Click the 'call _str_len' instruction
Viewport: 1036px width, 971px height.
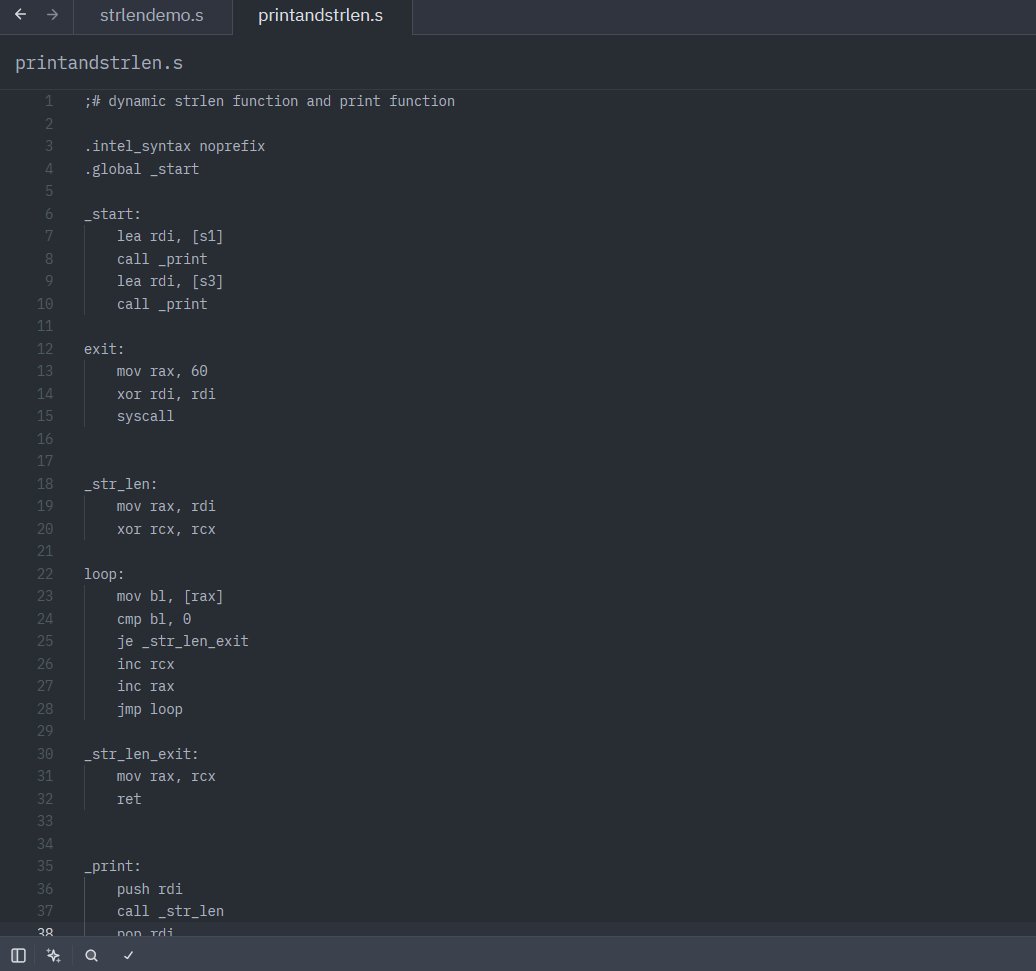point(170,912)
